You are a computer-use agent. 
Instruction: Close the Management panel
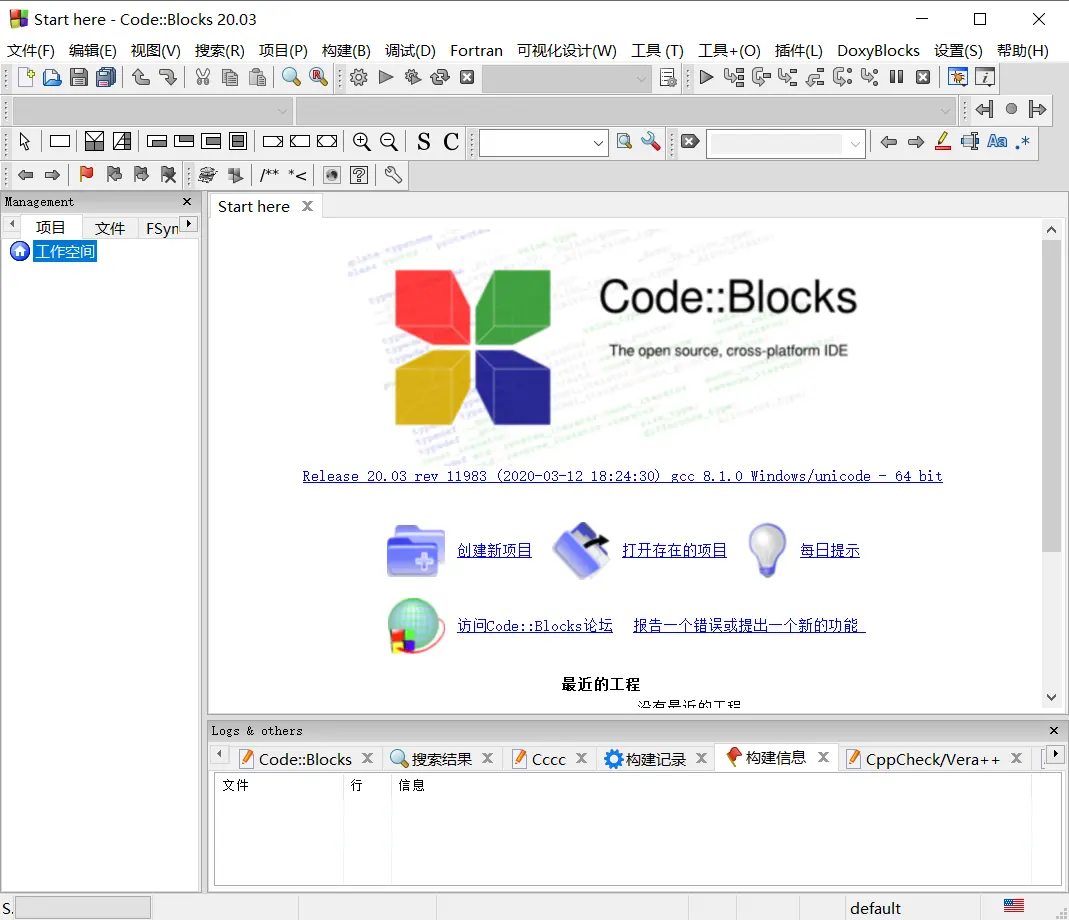click(187, 202)
